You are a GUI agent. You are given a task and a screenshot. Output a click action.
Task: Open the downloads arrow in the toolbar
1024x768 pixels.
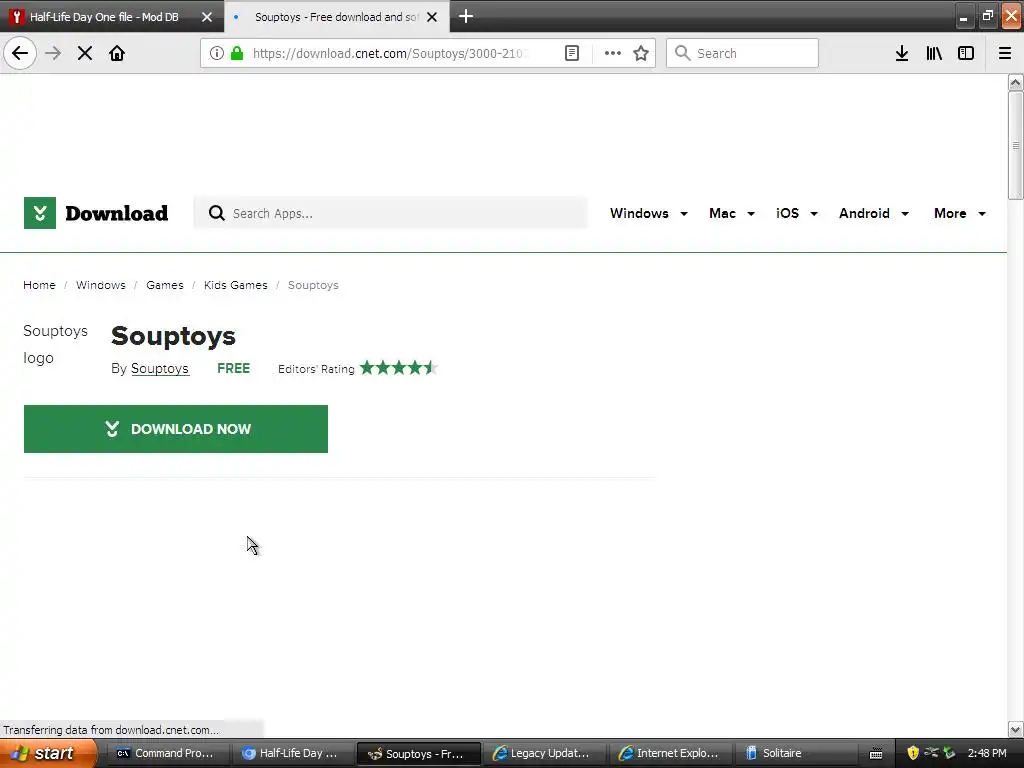click(x=902, y=53)
